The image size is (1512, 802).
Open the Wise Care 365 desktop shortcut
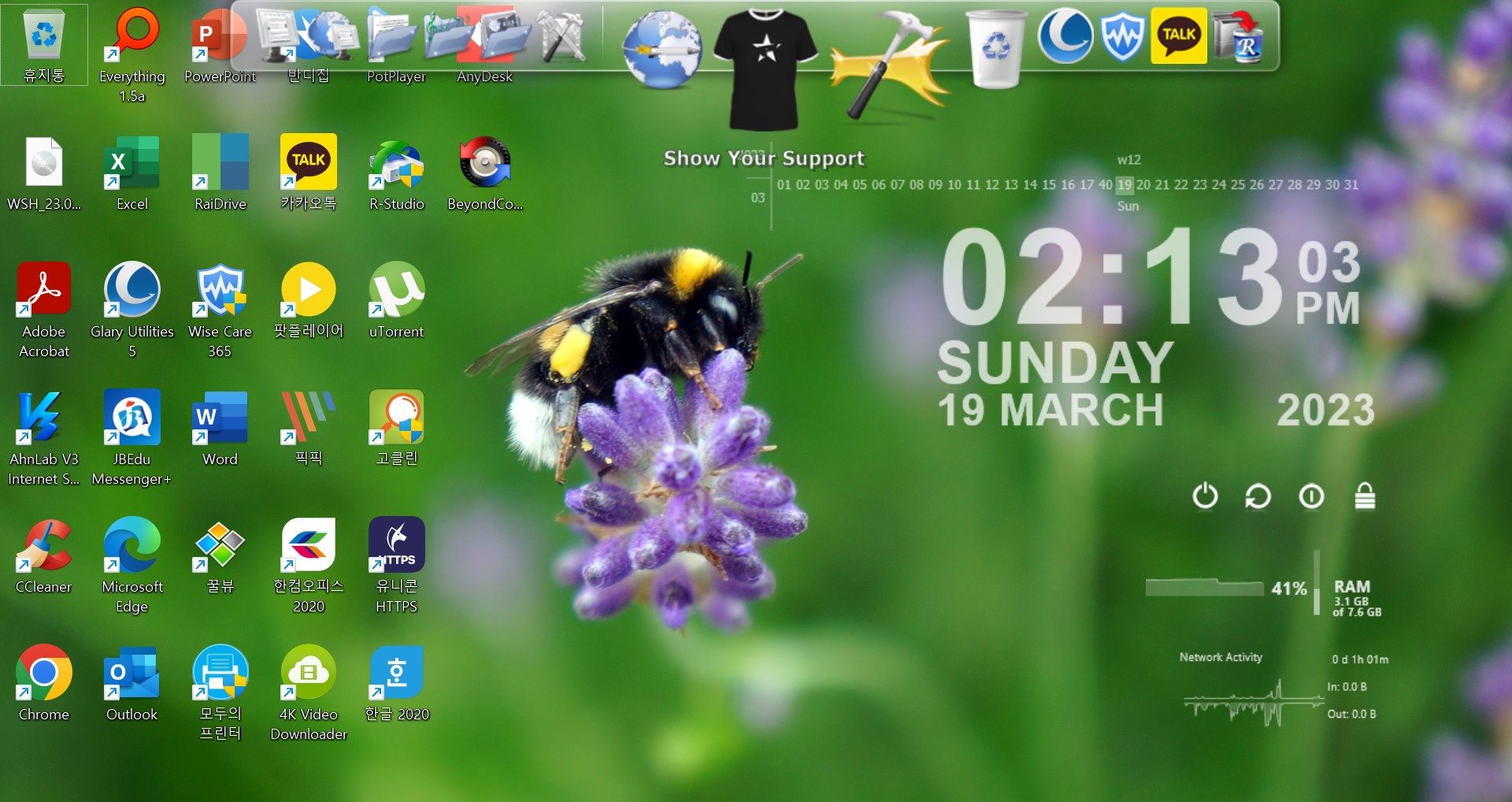pyautogui.click(x=220, y=310)
